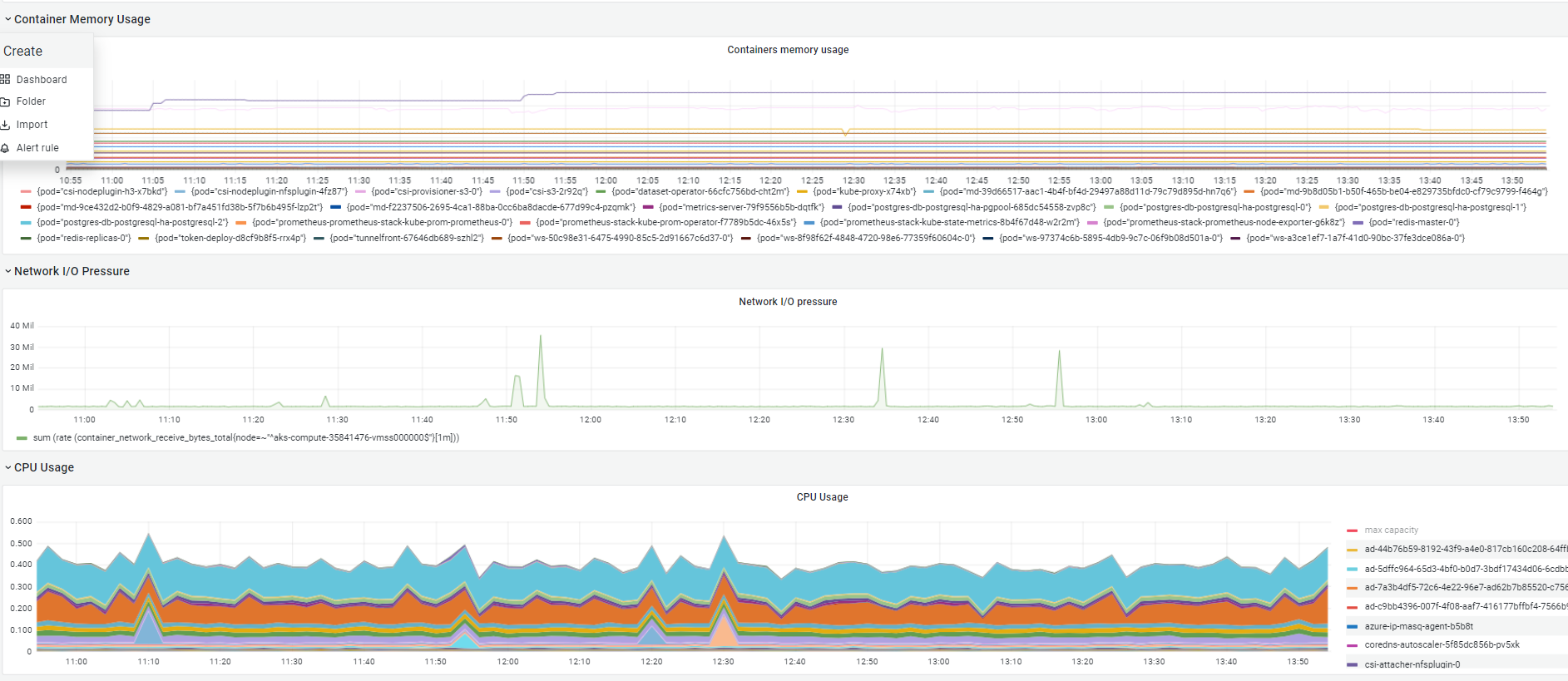Screen dimensions: 1568x681
Task: Toggle the postgres-db-postgresql-ha-postgresql-2 legend series
Action: click(132, 222)
